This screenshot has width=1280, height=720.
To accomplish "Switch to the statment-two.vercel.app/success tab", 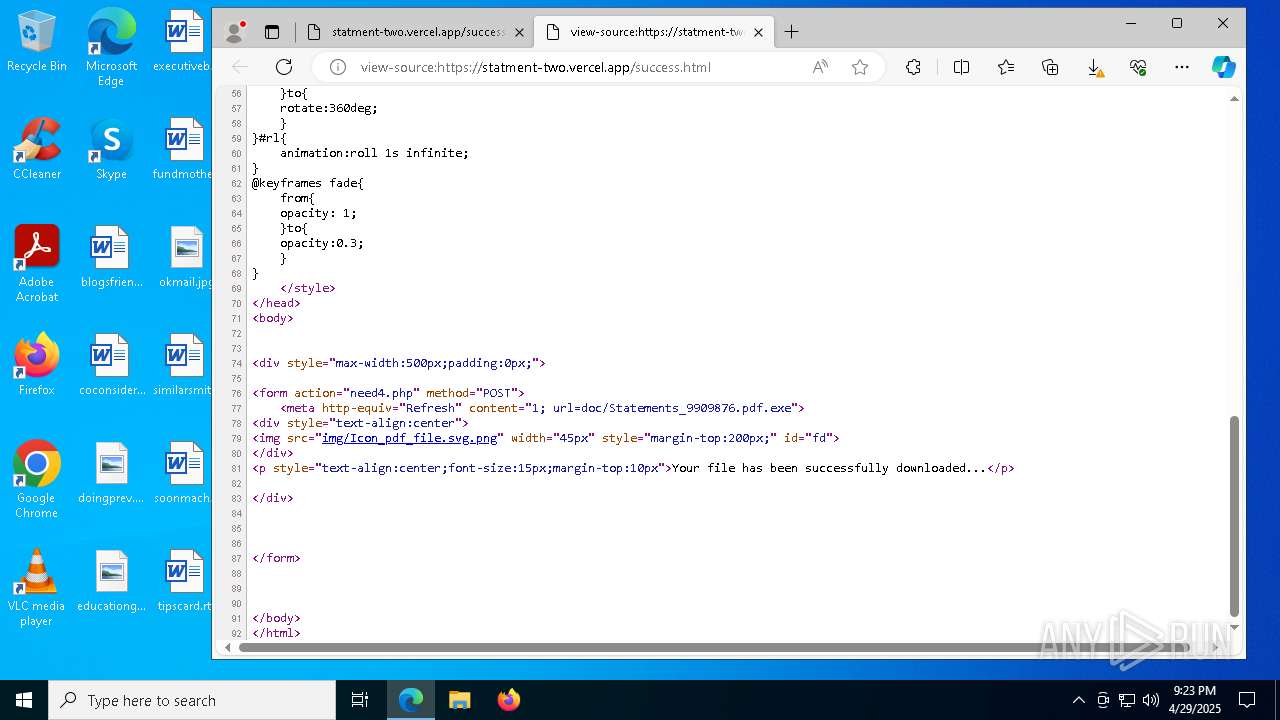I will pos(417,32).
